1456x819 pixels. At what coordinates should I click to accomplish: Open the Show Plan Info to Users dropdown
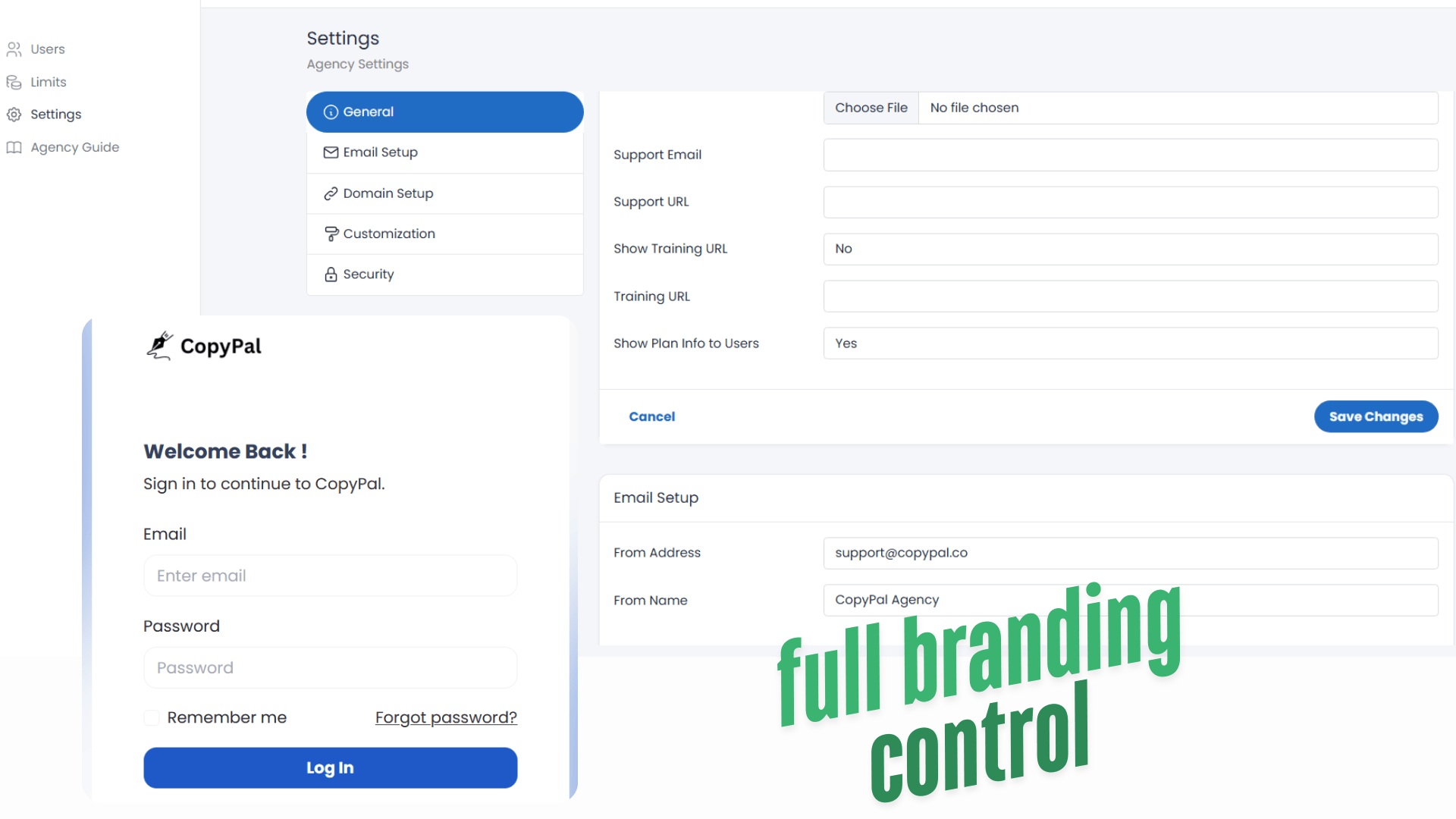(1130, 344)
